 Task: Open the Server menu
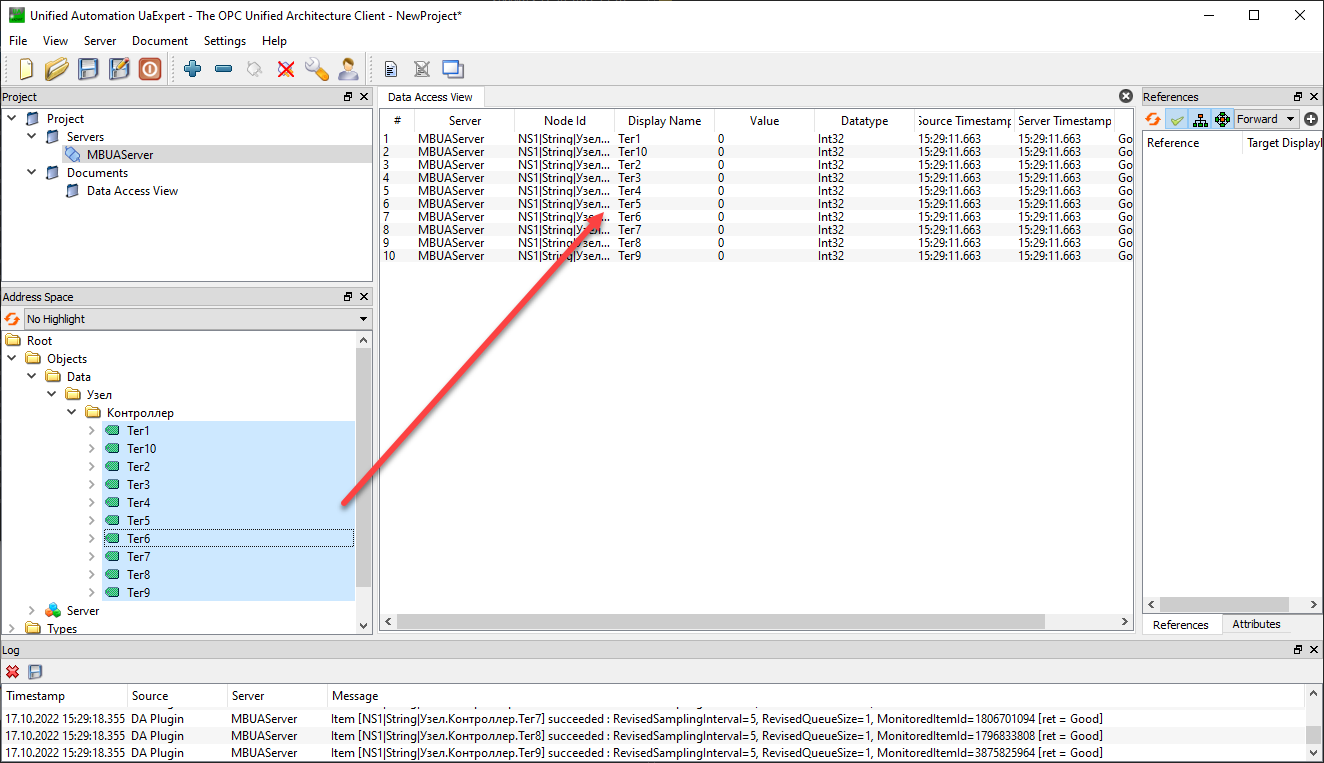[100, 41]
